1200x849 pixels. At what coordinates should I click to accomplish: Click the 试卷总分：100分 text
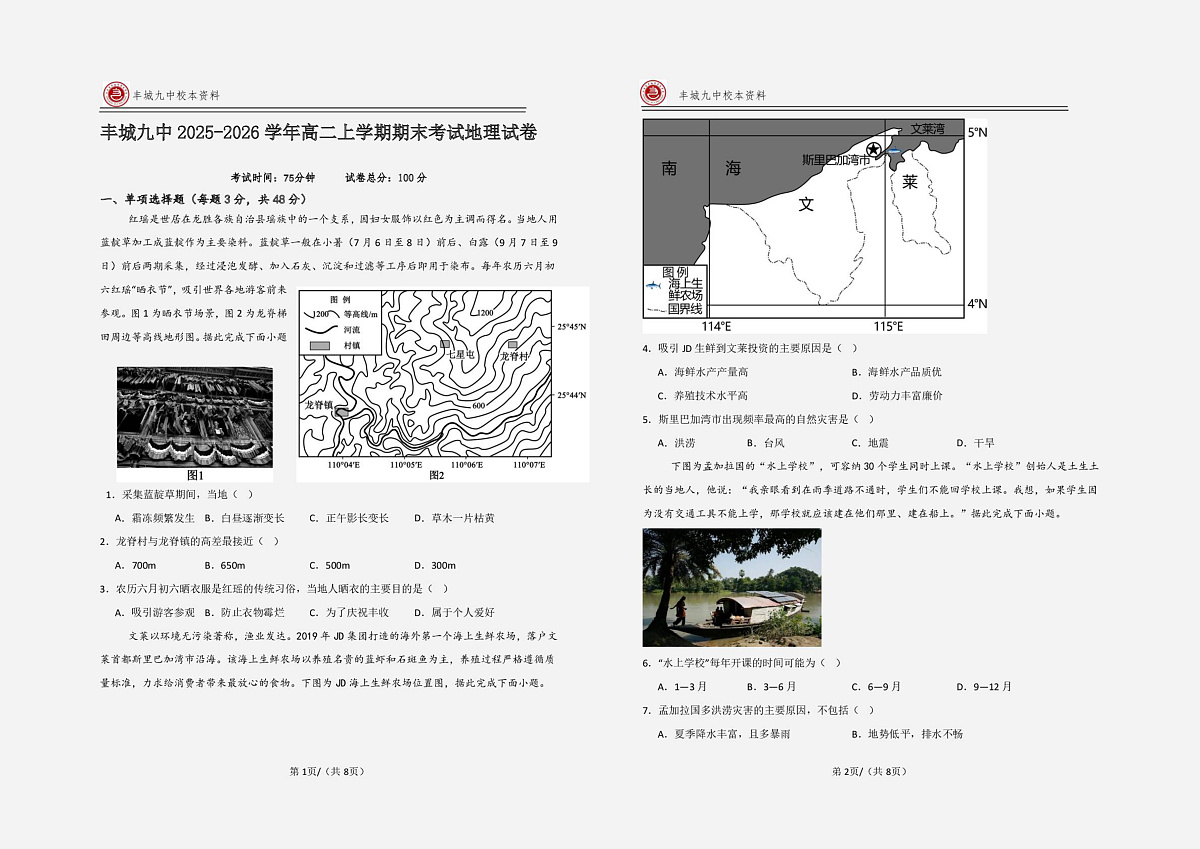coord(386,177)
